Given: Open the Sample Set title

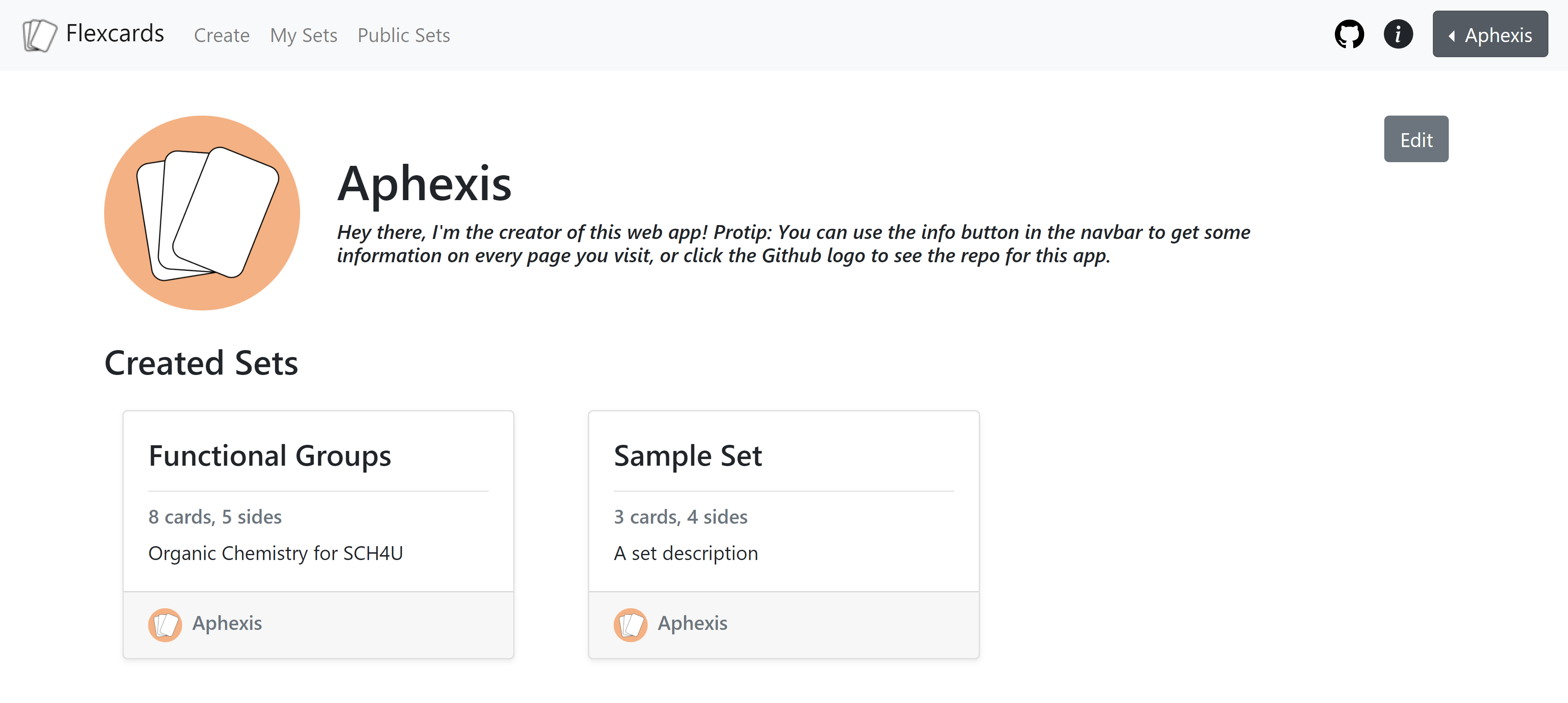Looking at the screenshot, I should [688, 456].
